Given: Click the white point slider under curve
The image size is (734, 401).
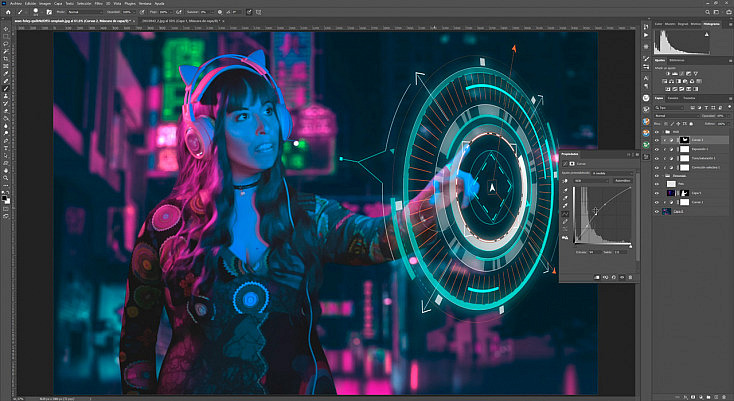Looking at the screenshot, I should (x=631, y=246).
